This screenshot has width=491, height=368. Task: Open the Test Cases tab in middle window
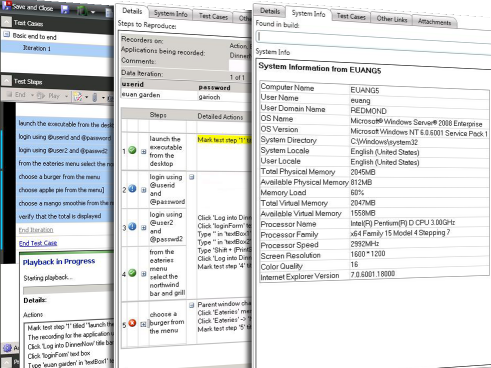point(213,16)
